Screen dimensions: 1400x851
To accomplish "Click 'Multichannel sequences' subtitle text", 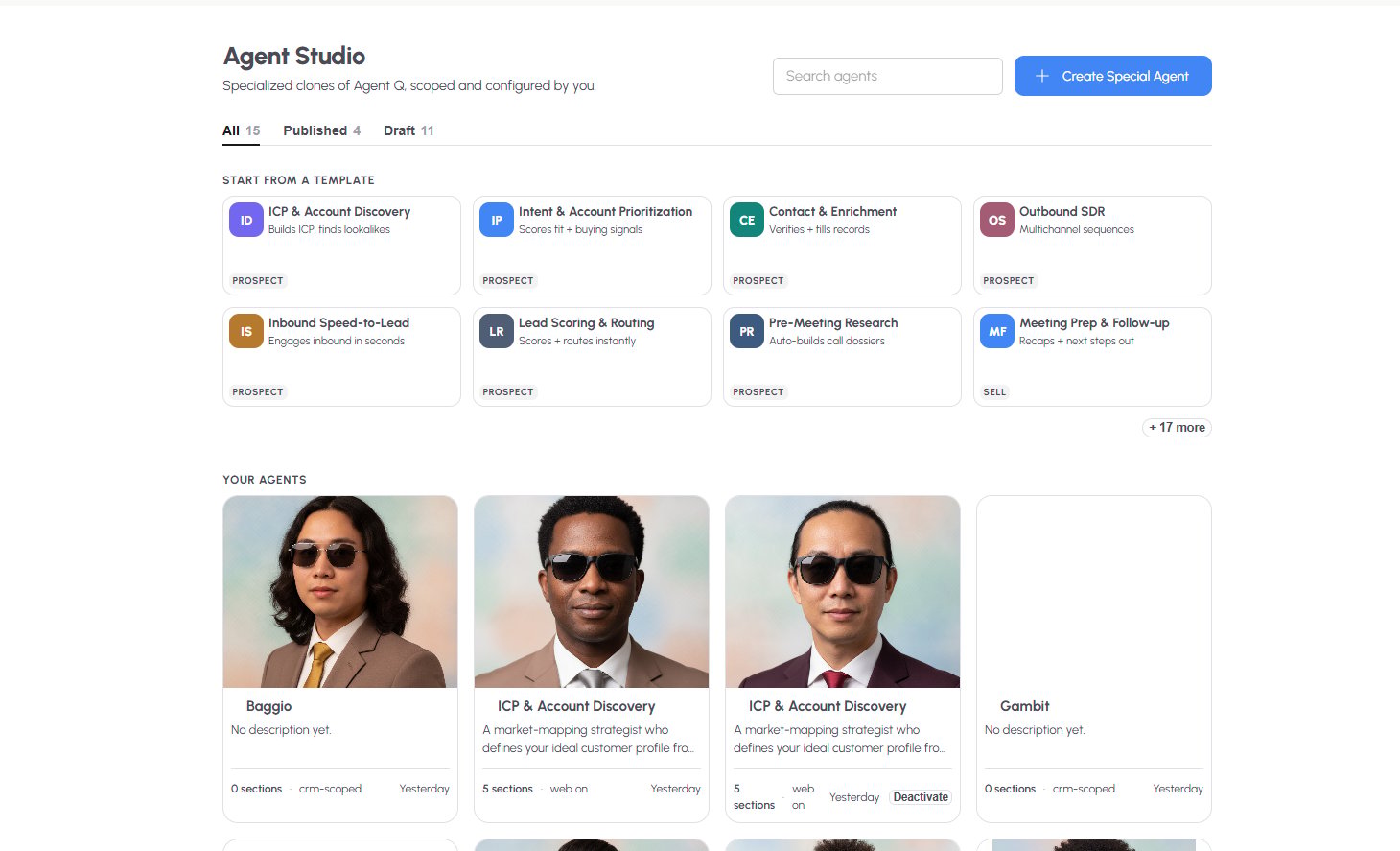I will [x=1076, y=230].
